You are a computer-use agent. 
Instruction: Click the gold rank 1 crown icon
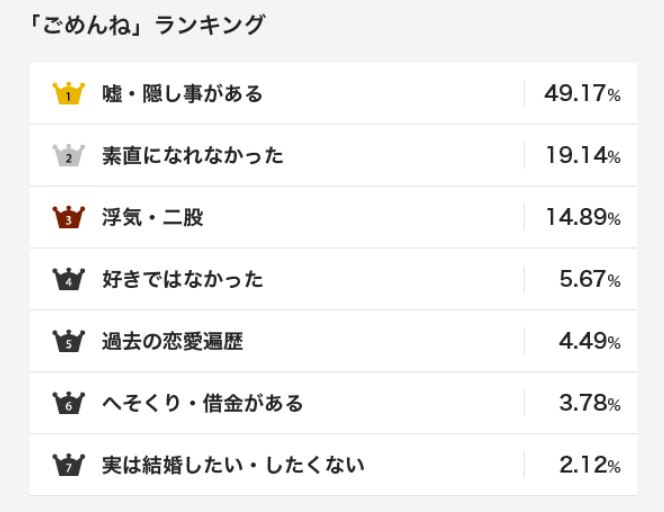(x=68, y=94)
